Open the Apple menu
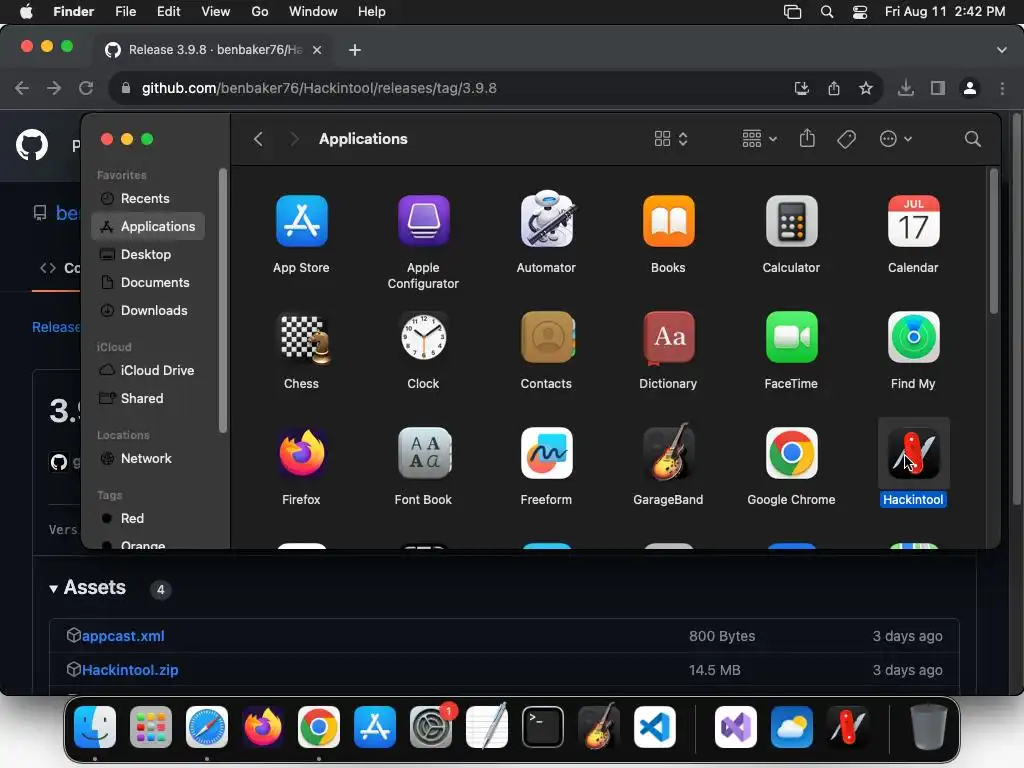Screen dimensions: 1024x768 [x=26, y=12]
